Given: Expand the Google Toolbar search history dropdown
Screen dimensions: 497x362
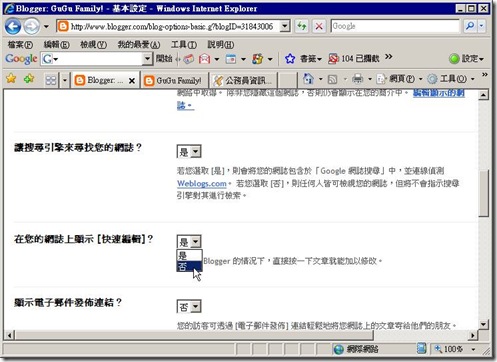Looking at the screenshot, I should (147, 59).
